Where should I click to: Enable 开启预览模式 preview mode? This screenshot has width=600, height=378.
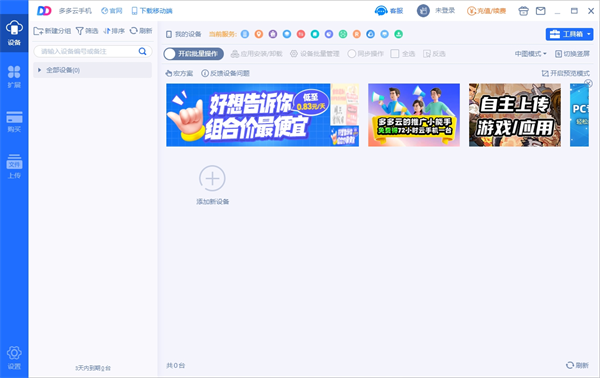tap(566, 73)
